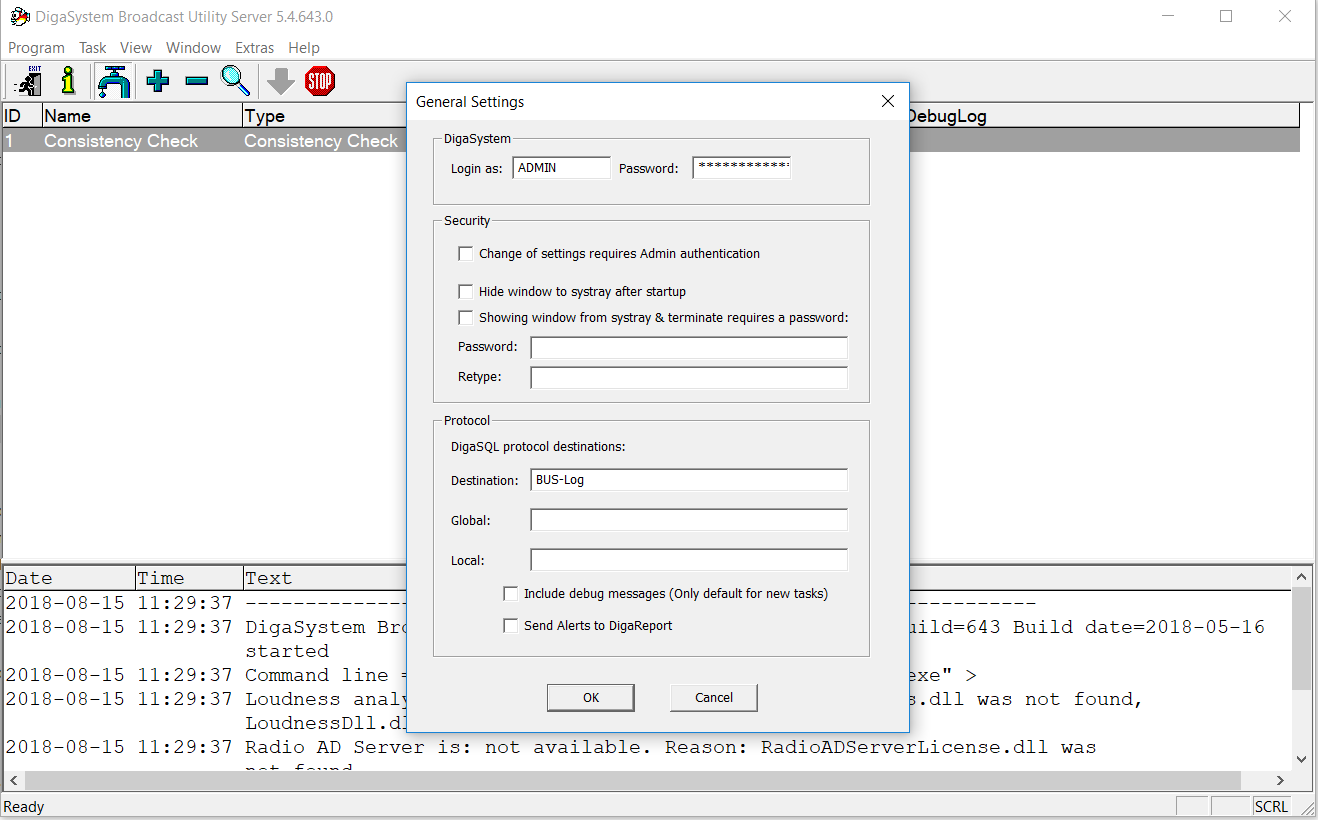
Task: Toggle the water tap toolbar icon
Action: click(x=114, y=81)
